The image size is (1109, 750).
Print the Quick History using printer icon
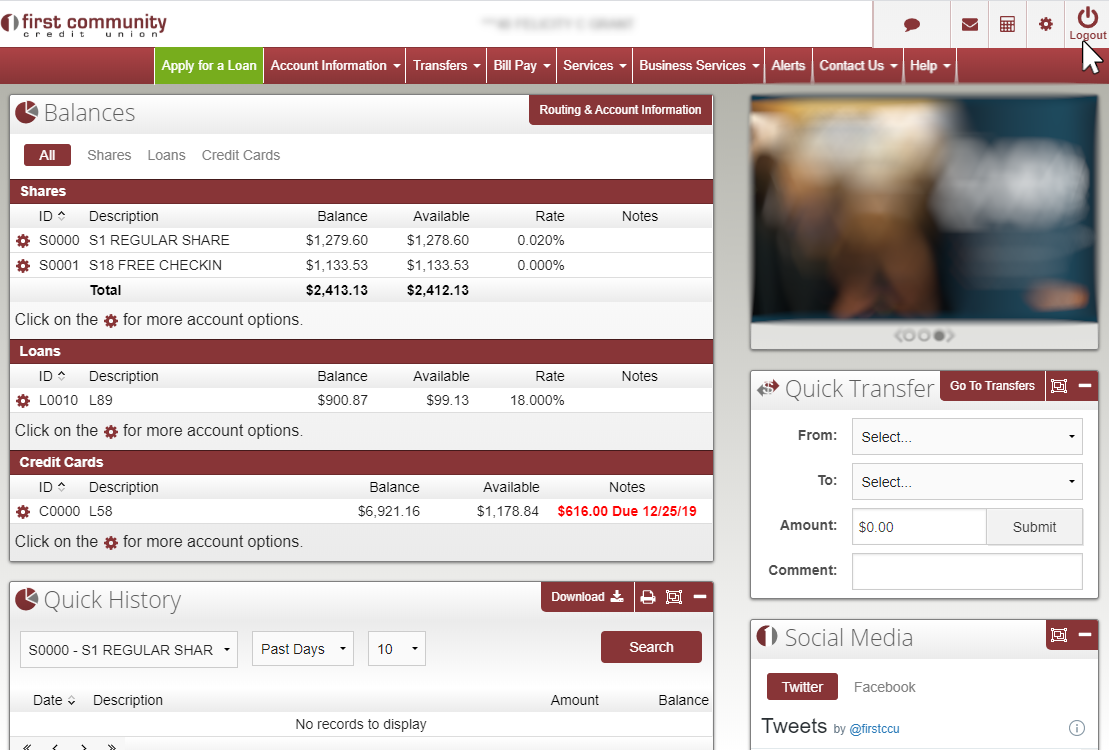click(647, 597)
